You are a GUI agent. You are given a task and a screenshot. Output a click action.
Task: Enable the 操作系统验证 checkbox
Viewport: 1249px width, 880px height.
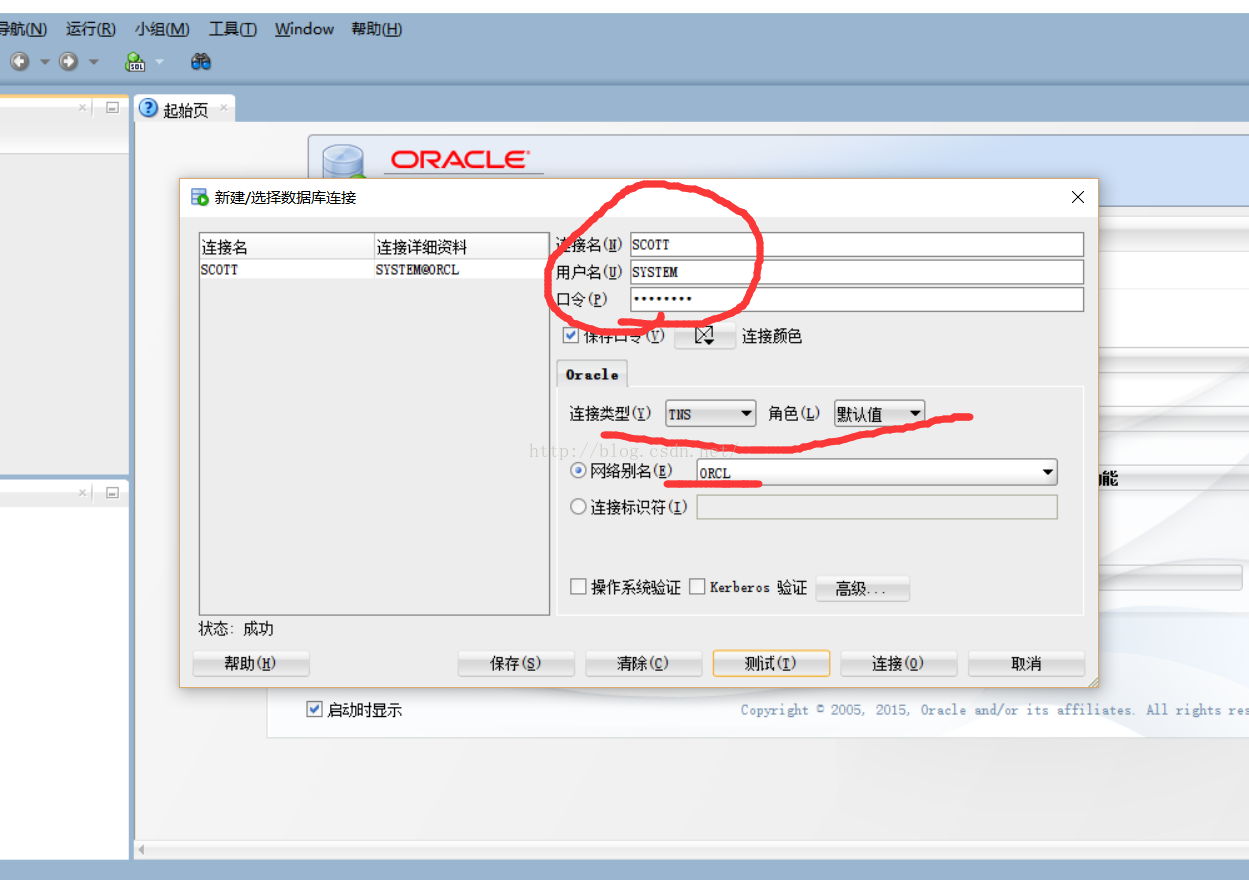(578, 587)
